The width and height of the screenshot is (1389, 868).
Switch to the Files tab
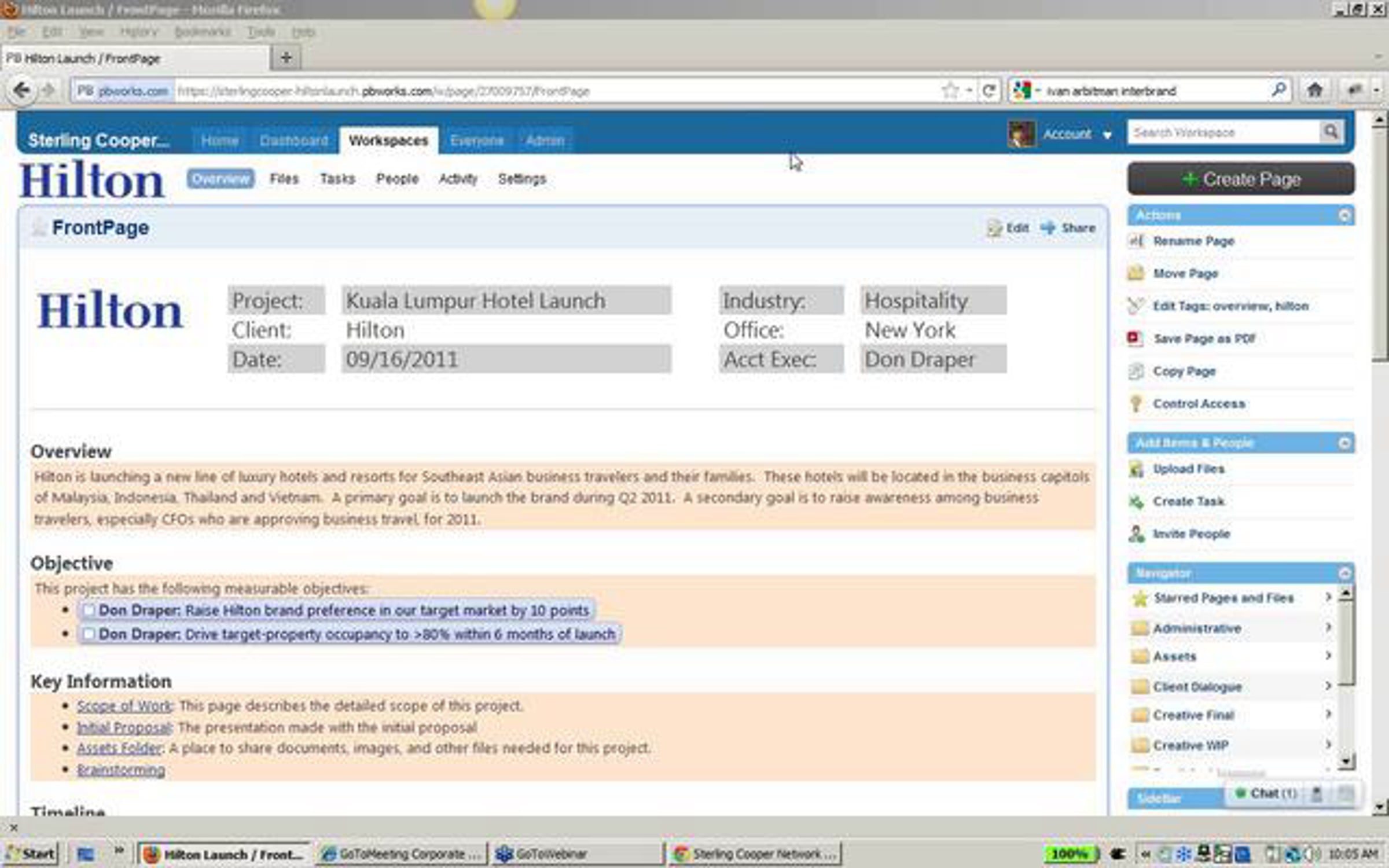(284, 179)
